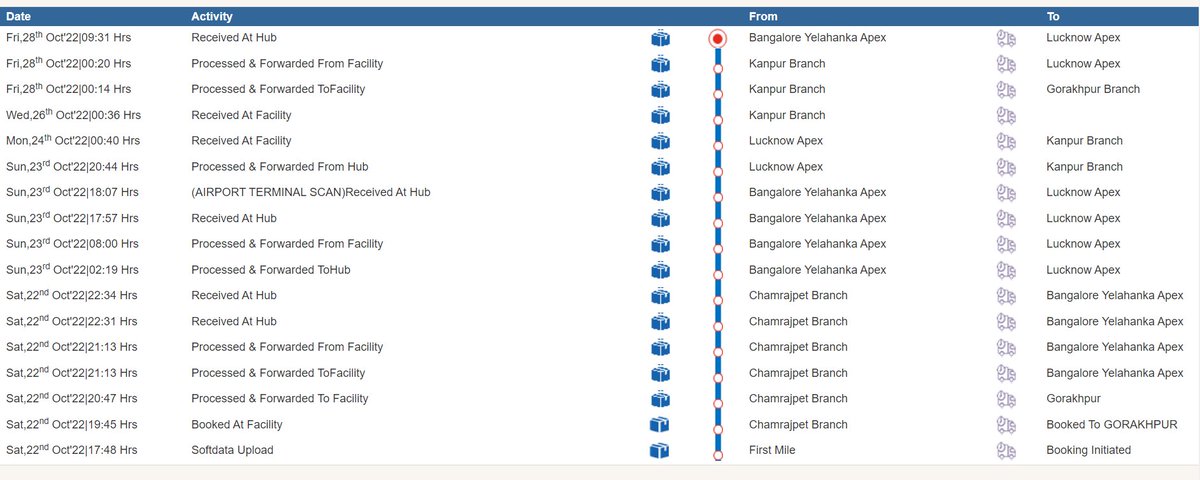Click box icon in Softdata Upload row
This screenshot has width=1200, height=480.
click(660, 451)
